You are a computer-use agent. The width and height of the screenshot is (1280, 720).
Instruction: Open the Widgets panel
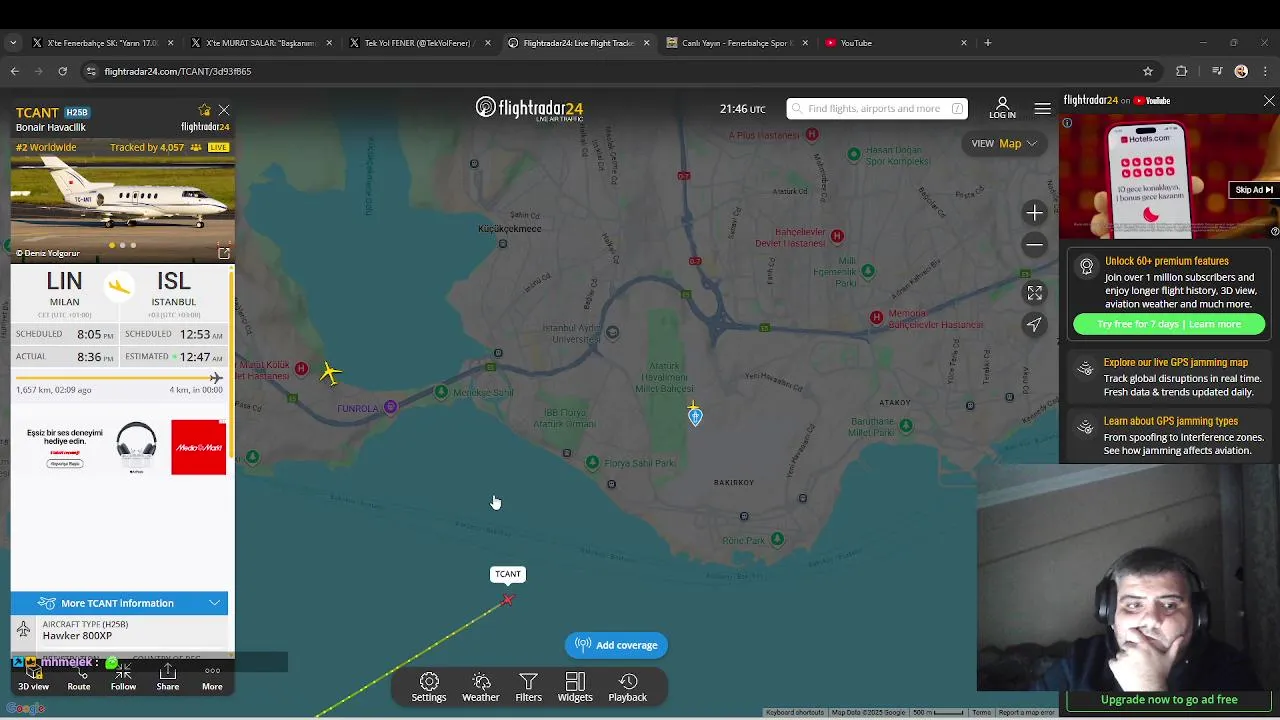tap(575, 687)
